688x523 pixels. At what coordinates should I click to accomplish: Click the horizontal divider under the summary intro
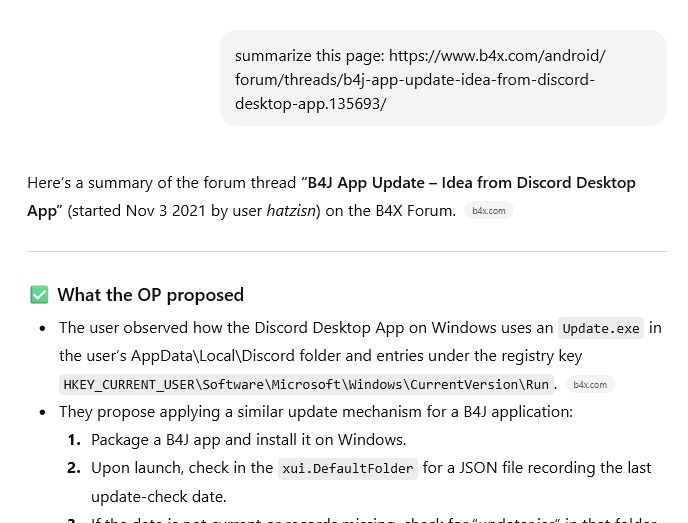[346, 251]
